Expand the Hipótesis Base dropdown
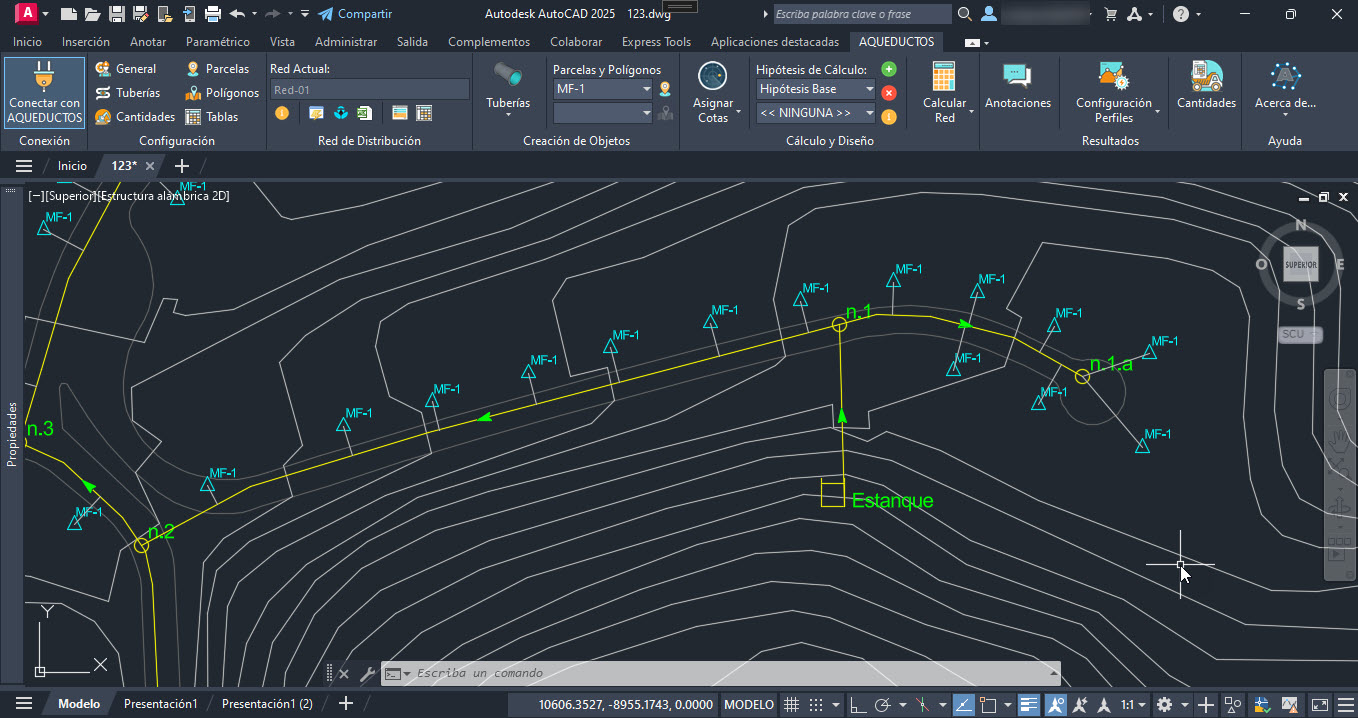Image resolution: width=1358 pixels, height=718 pixels. [869, 89]
